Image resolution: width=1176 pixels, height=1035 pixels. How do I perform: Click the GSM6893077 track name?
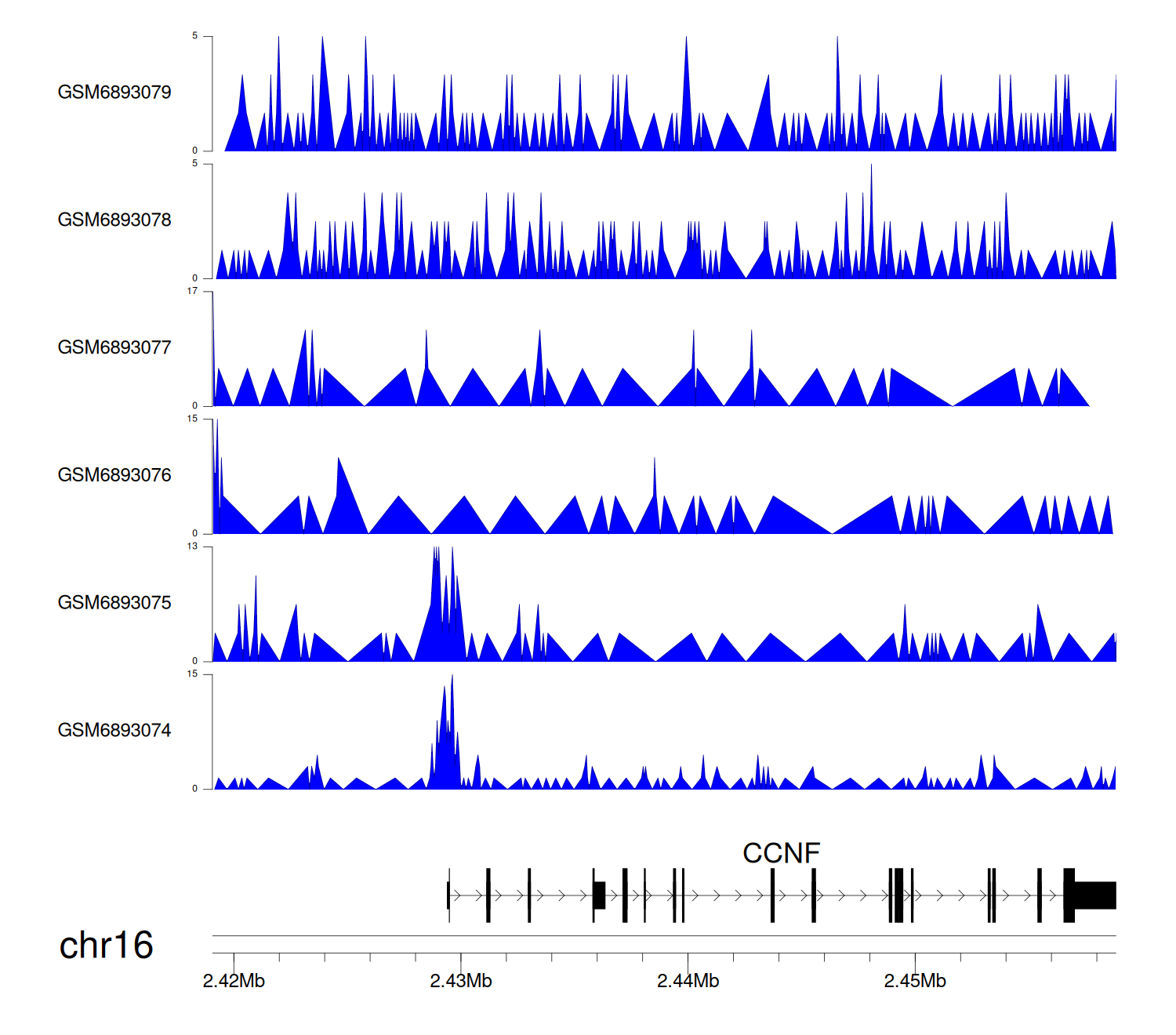point(114,348)
